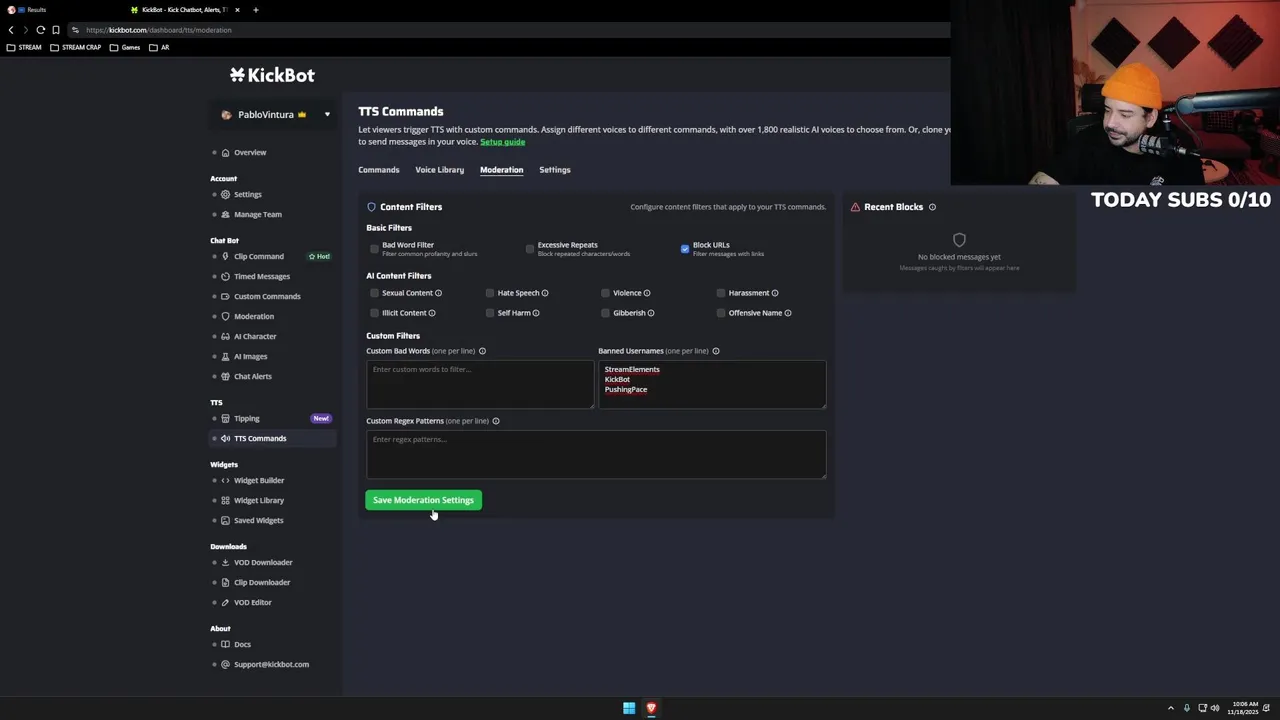Select the Moderation tab

coord(501,170)
